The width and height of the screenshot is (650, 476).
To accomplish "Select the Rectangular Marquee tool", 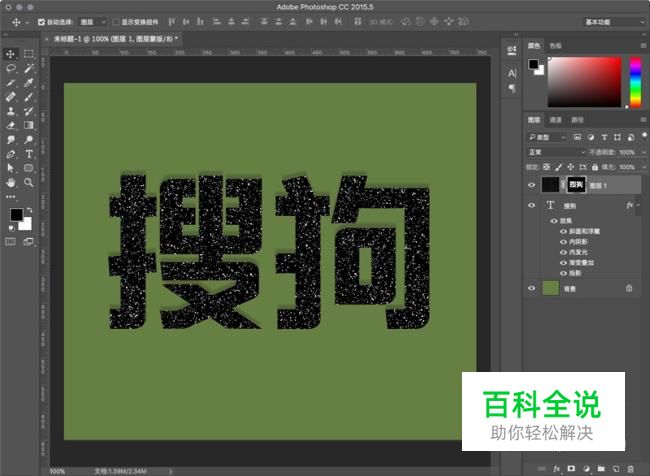I will point(29,53).
